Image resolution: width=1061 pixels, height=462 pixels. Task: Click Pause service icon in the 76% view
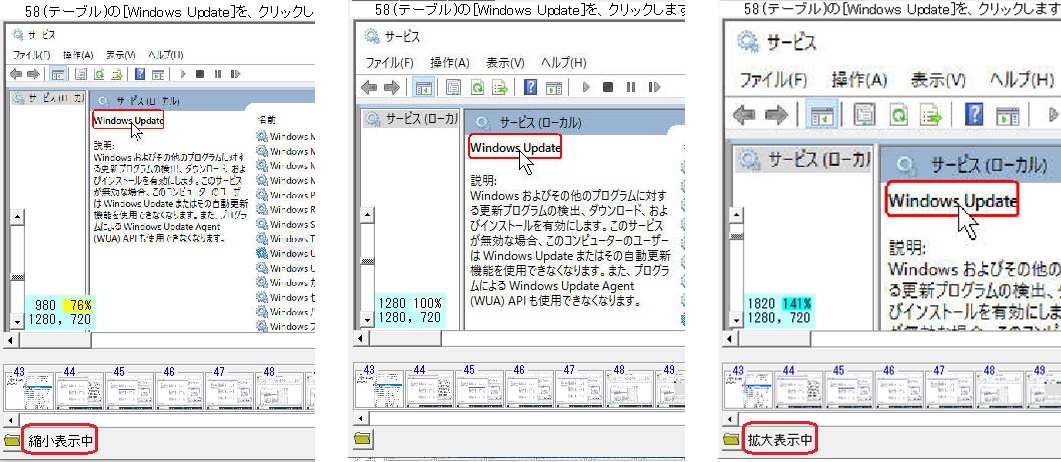pos(218,74)
